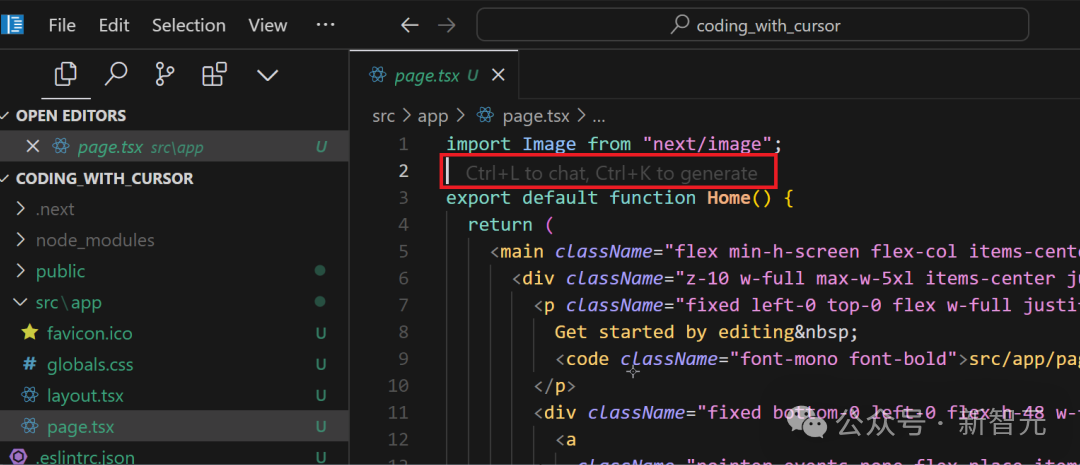The image size is (1080, 465).
Task: Click the "next/image" import string
Action: [707, 144]
